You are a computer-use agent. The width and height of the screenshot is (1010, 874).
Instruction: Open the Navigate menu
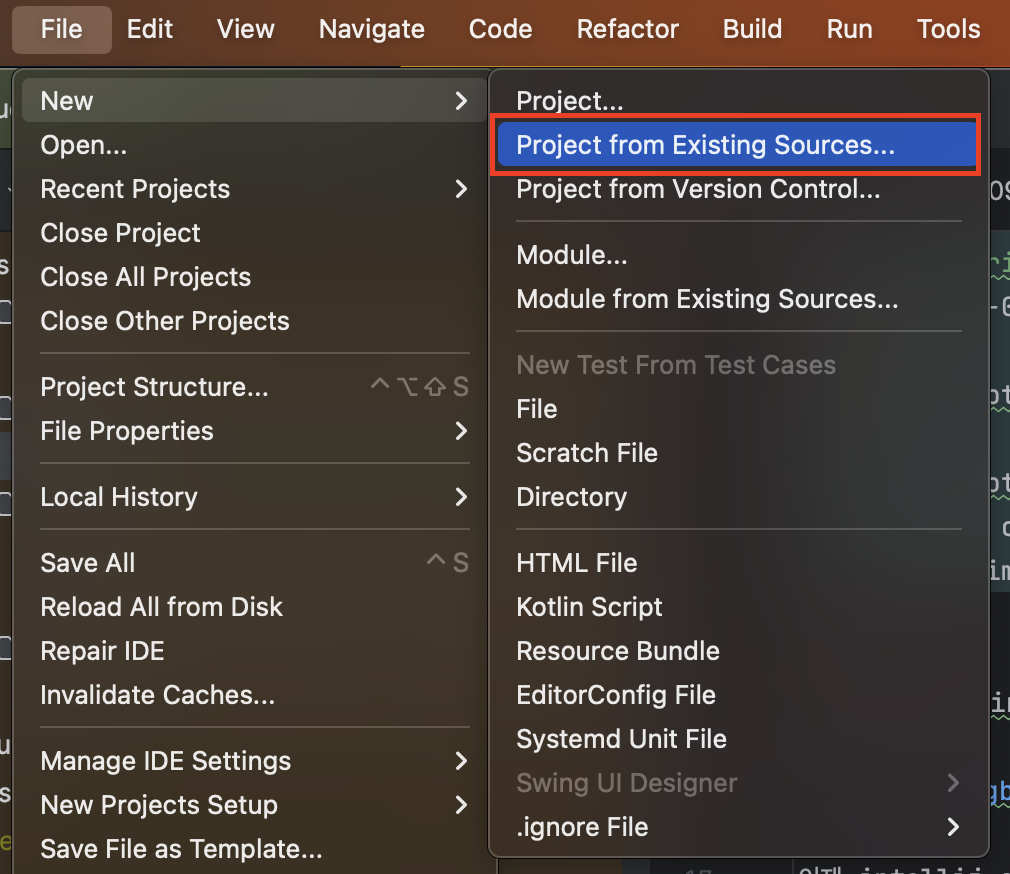tap(371, 29)
